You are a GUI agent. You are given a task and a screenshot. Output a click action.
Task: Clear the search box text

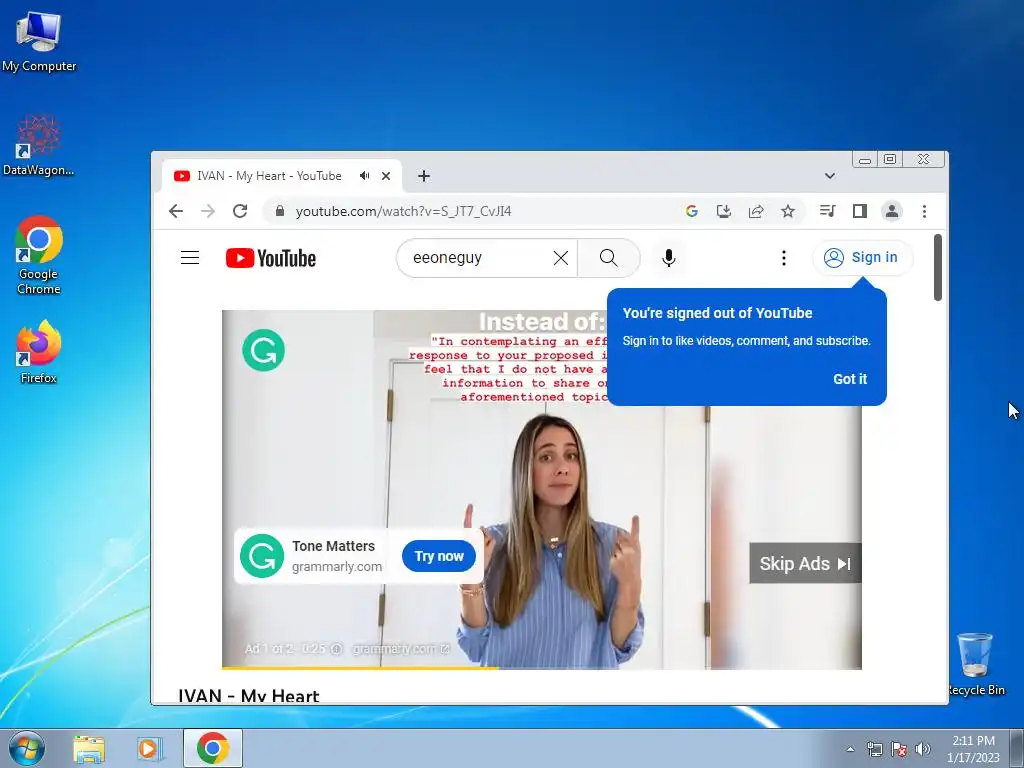point(560,258)
